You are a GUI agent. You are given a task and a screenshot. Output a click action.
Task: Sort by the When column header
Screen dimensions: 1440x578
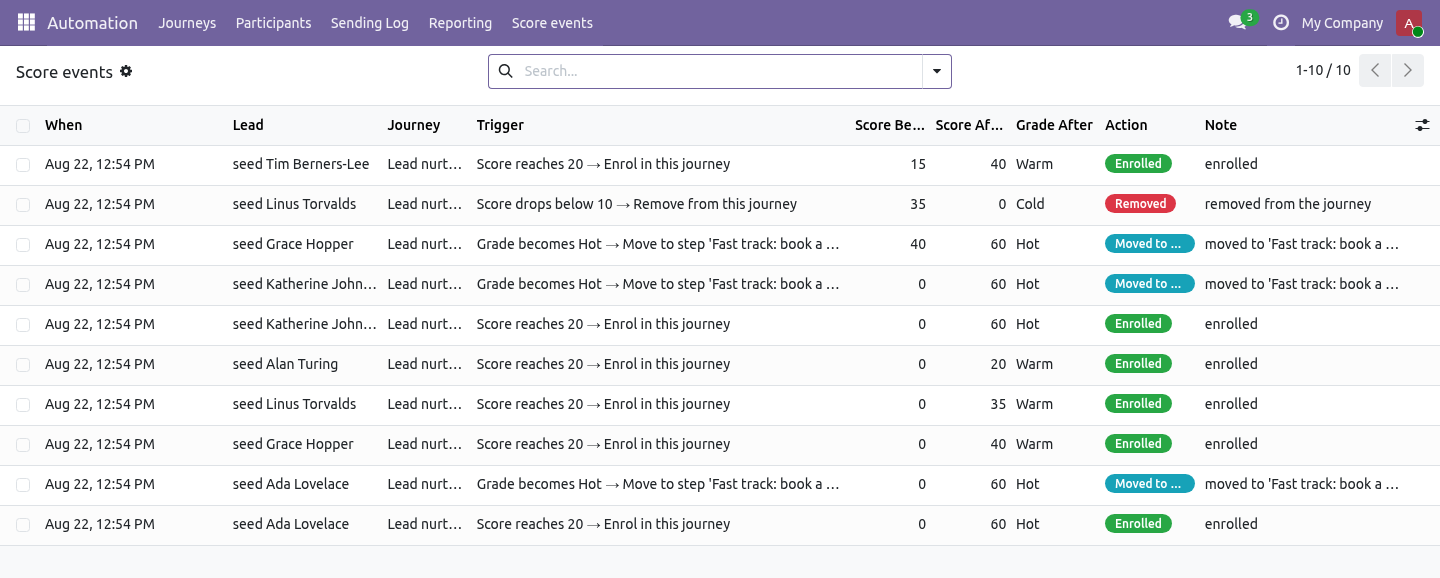[x=63, y=125]
